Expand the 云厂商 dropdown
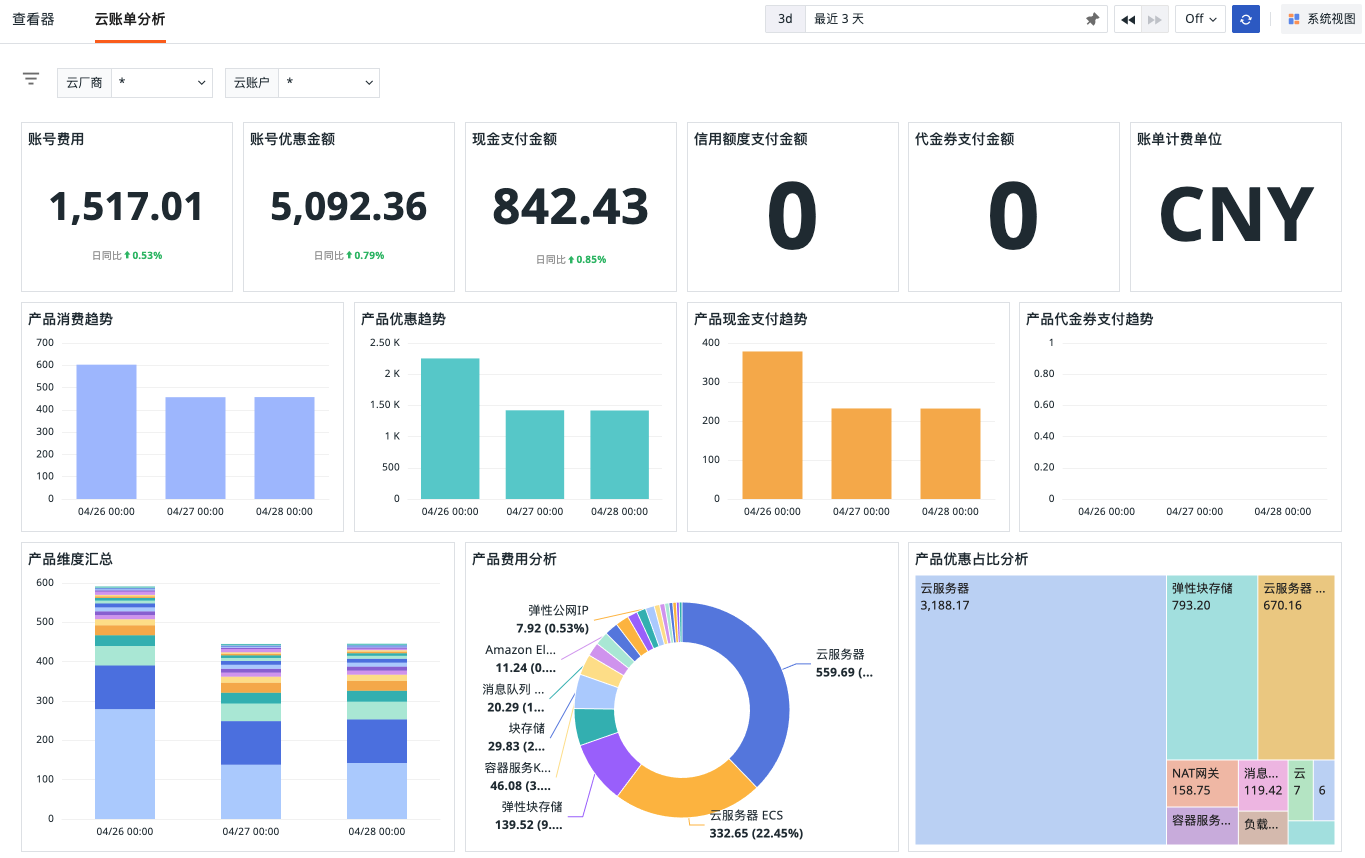Image resolution: width=1365 pixels, height=858 pixels. coord(161,83)
